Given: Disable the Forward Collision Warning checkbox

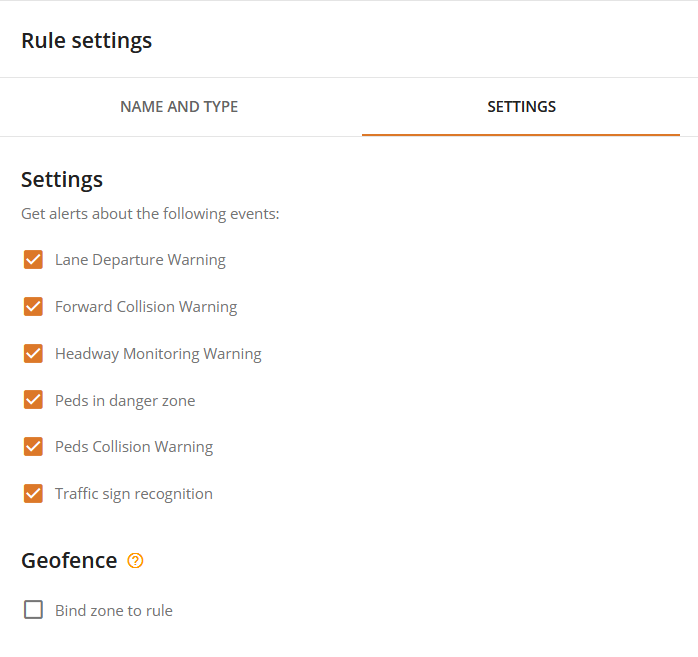Looking at the screenshot, I should (33, 307).
